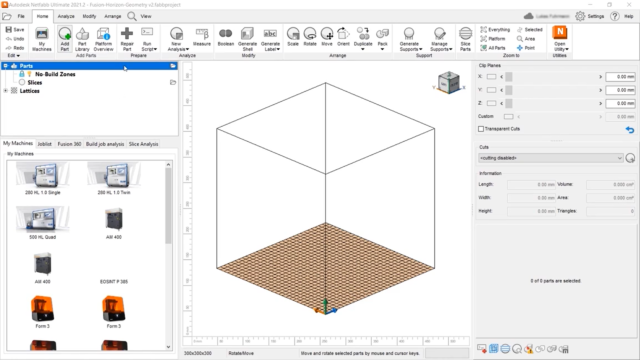Image resolution: width=640 pixels, height=360 pixels.
Task: Open the Modify ribbon tab
Action: coord(89,16)
